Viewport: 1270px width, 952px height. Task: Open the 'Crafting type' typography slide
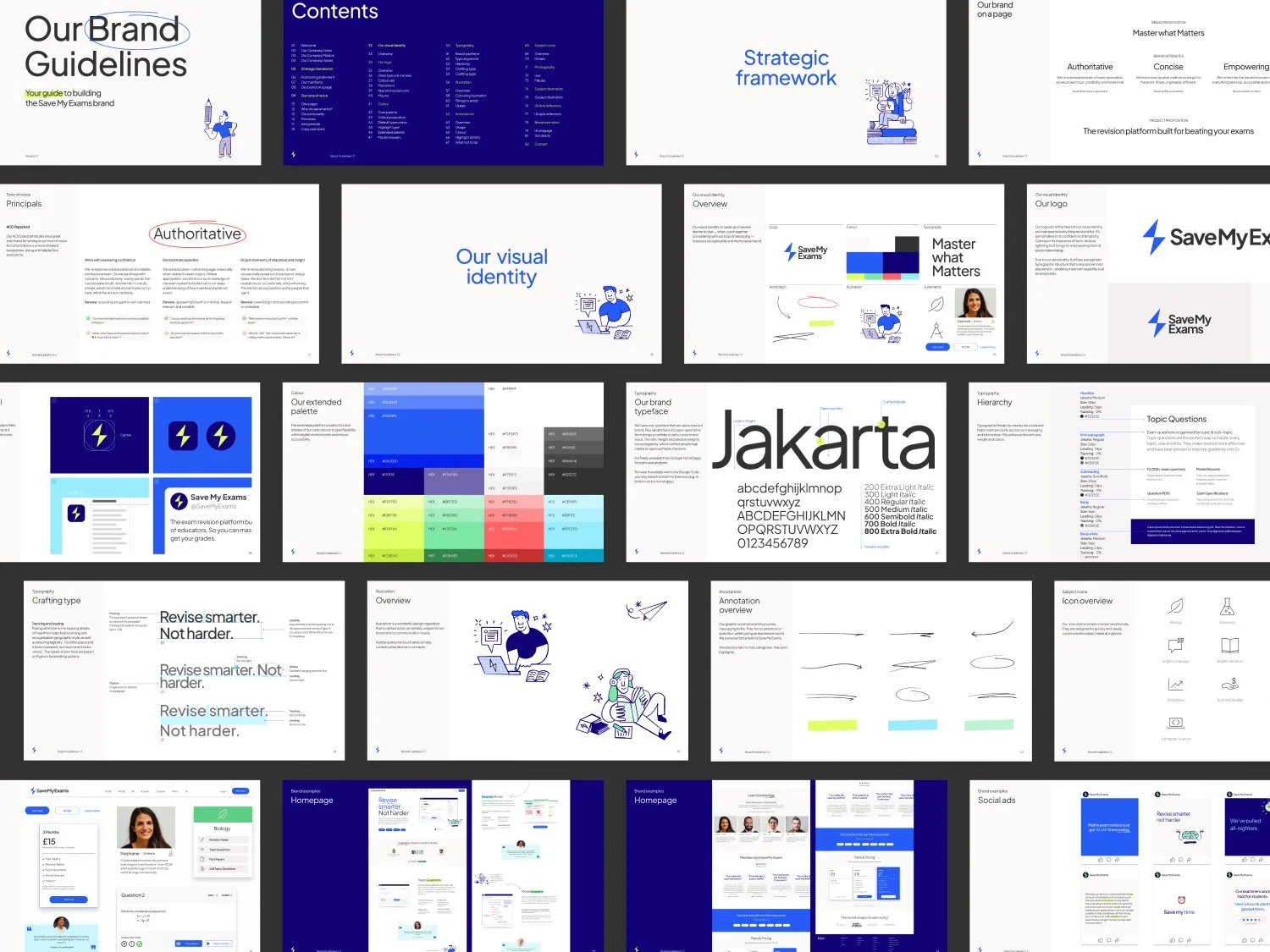(185, 670)
